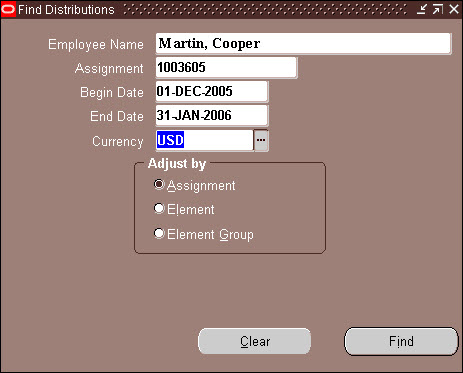
Task: Focus the Employee Name field showing Martin, Cooper
Action: 303,43
